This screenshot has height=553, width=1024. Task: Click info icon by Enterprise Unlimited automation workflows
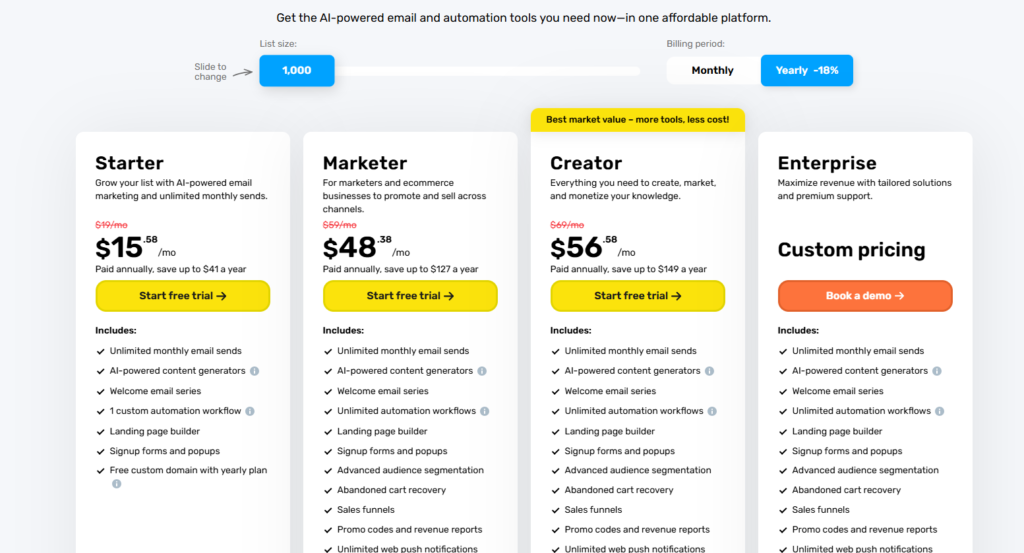point(940,411)
